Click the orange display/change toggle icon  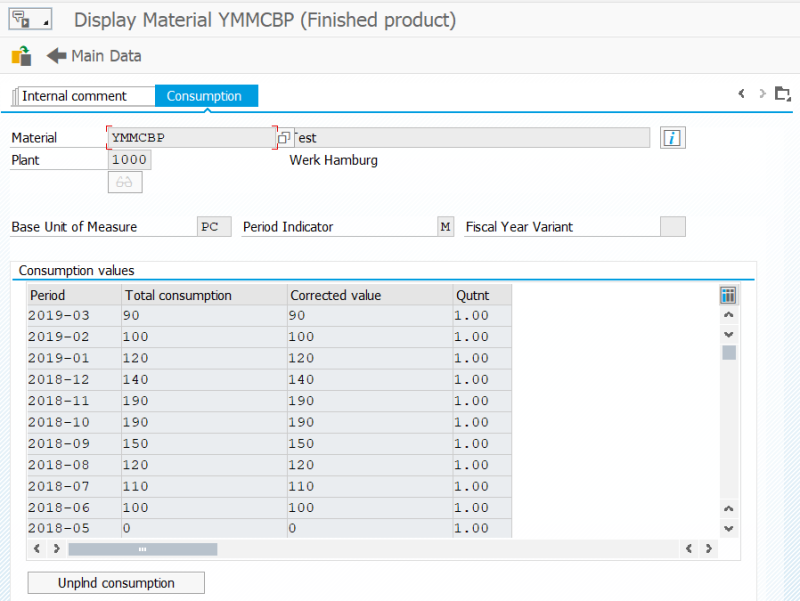coord(21,56)
